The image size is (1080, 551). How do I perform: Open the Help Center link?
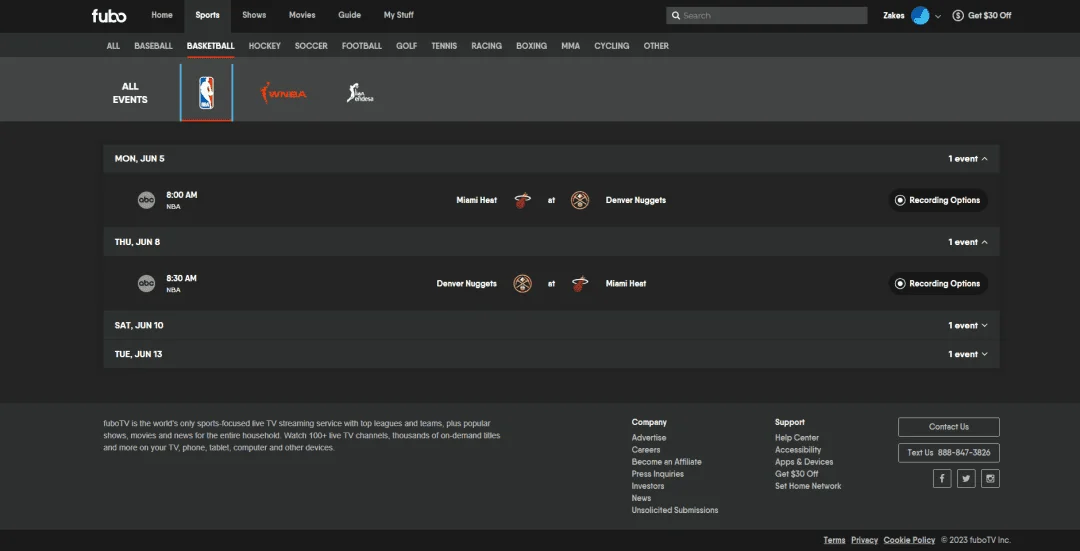797,438
